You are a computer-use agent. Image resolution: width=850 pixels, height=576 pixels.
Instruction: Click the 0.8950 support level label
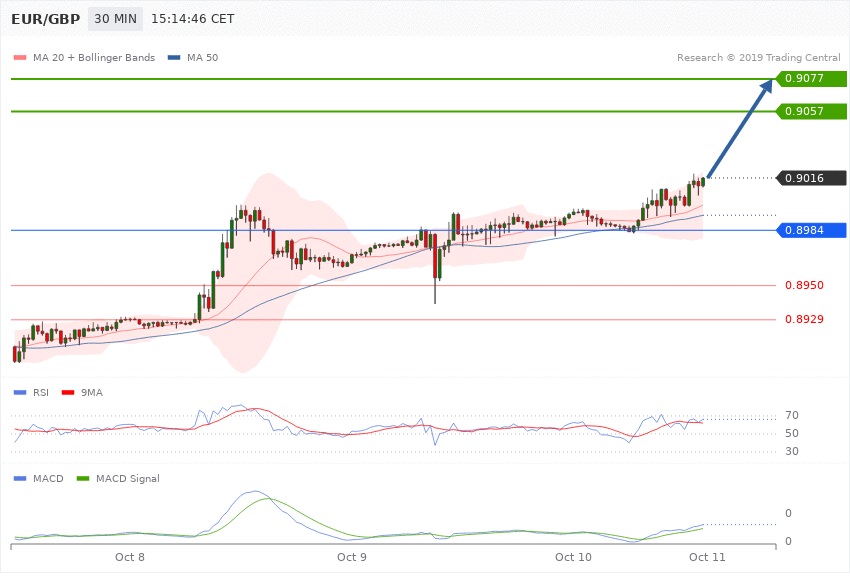[804, 286]
